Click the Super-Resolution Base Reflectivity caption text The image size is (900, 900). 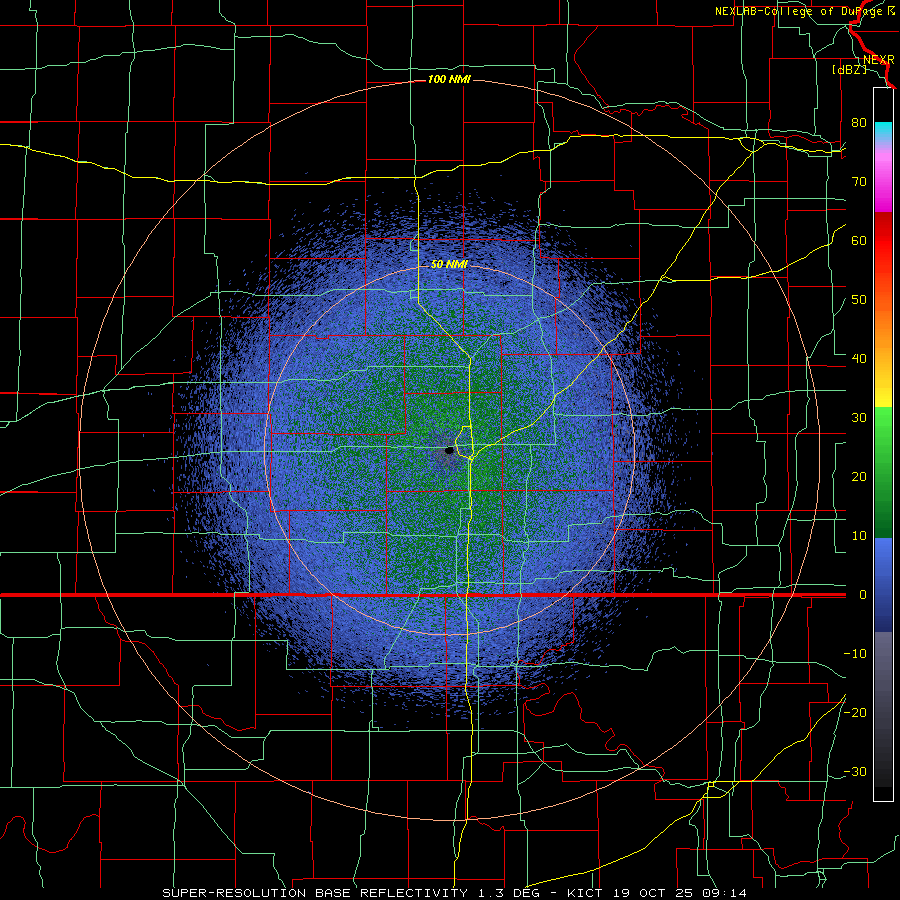[314, 893]
